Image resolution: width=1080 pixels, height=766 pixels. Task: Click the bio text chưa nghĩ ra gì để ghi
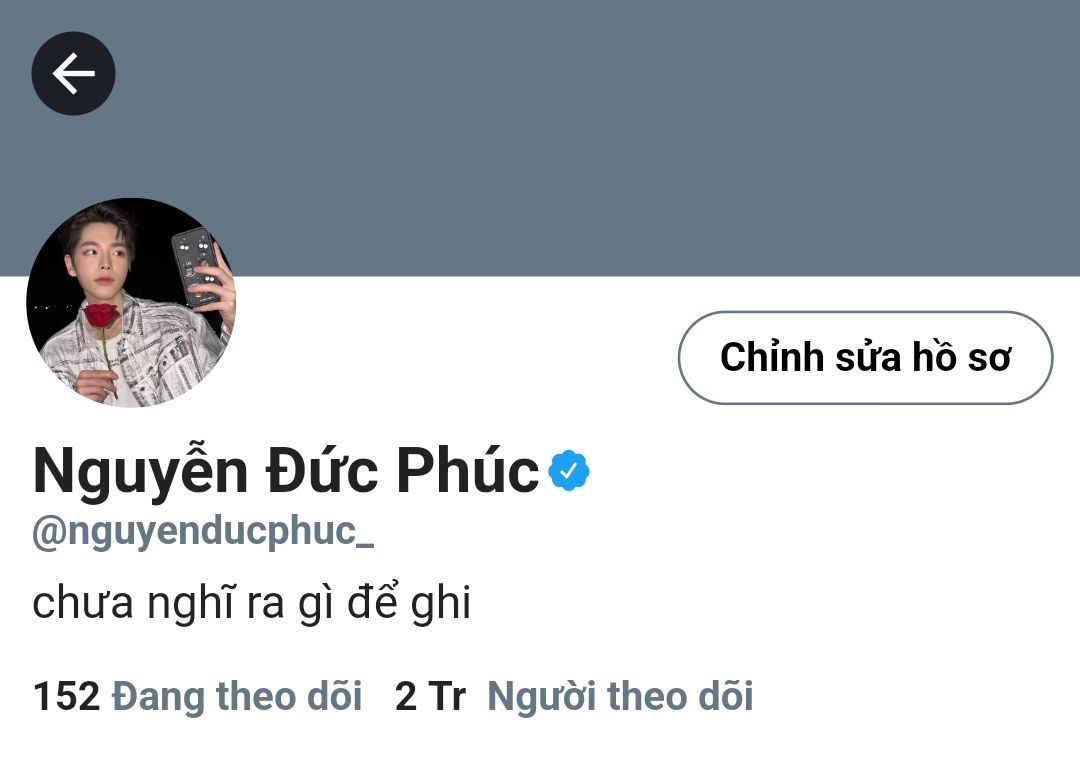click(x=251, y=603)
